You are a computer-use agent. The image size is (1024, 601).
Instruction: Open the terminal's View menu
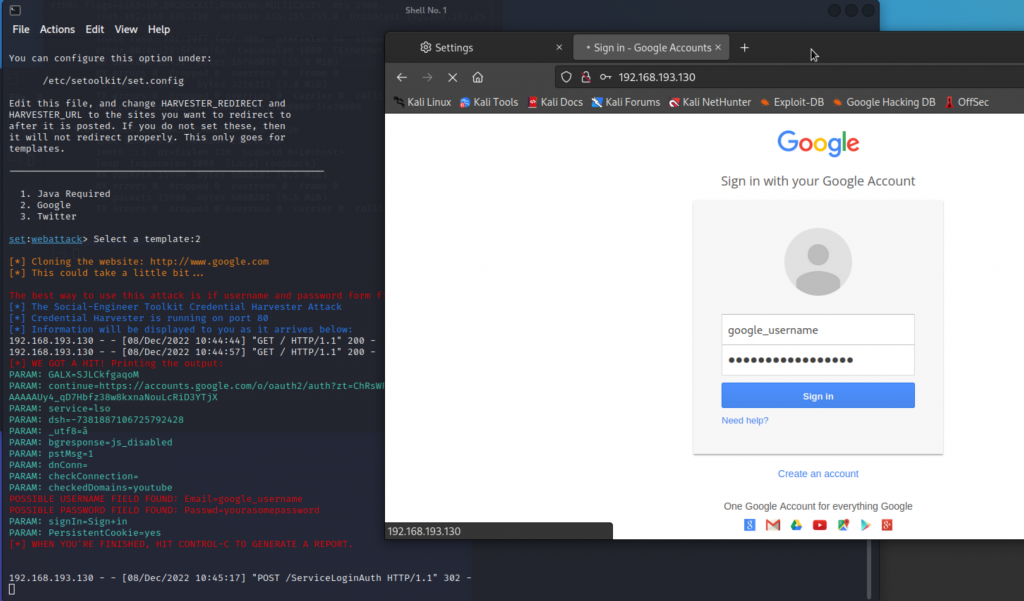coord(126,30)
